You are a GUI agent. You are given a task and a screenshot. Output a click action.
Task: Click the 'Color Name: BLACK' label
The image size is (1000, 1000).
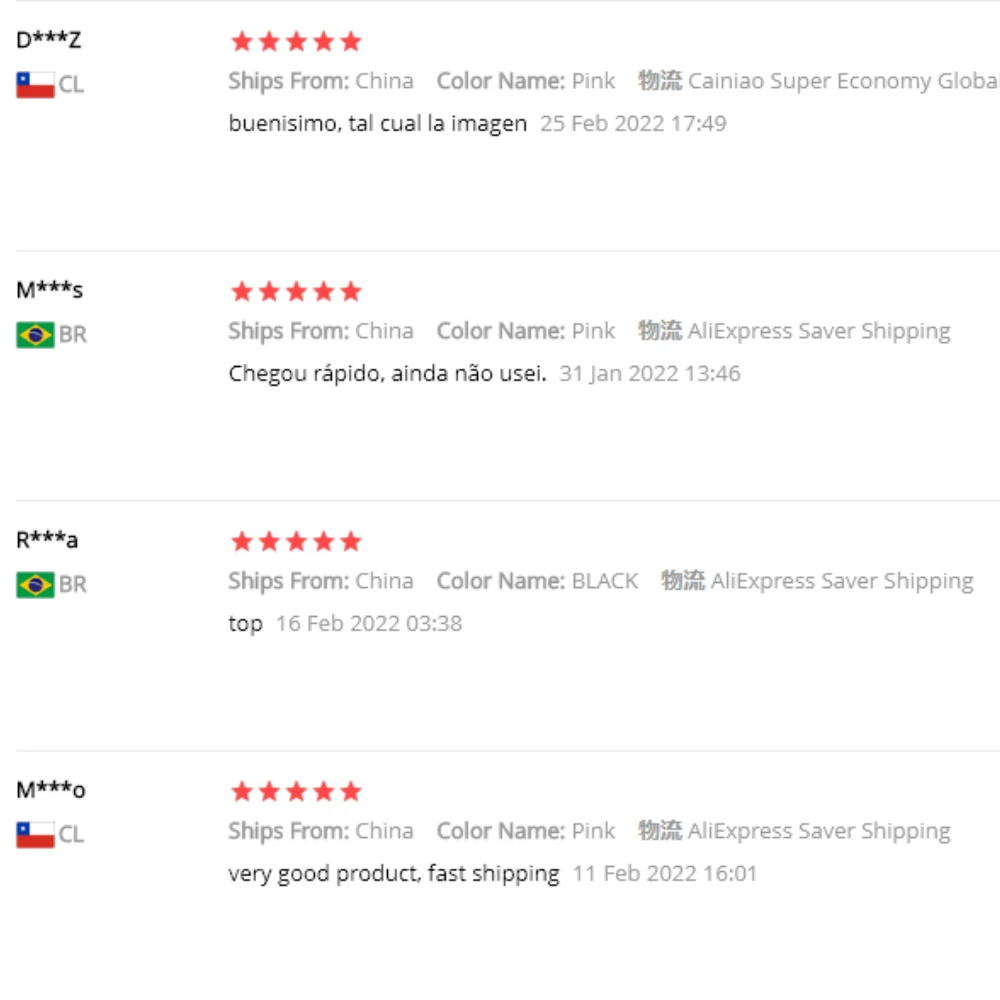tap(537, 581)
